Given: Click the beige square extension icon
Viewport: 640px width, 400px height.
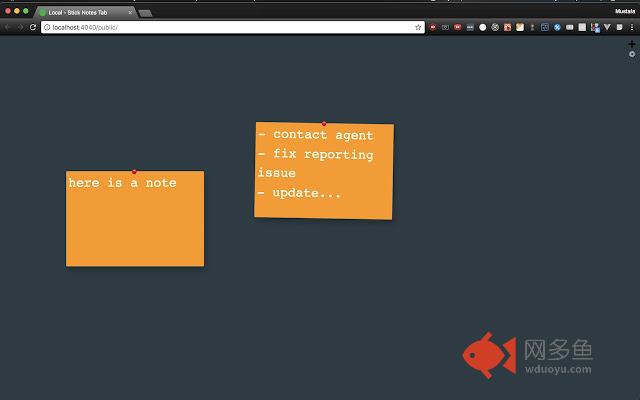Looking at the screenshot, I should (x=520, y=27).
